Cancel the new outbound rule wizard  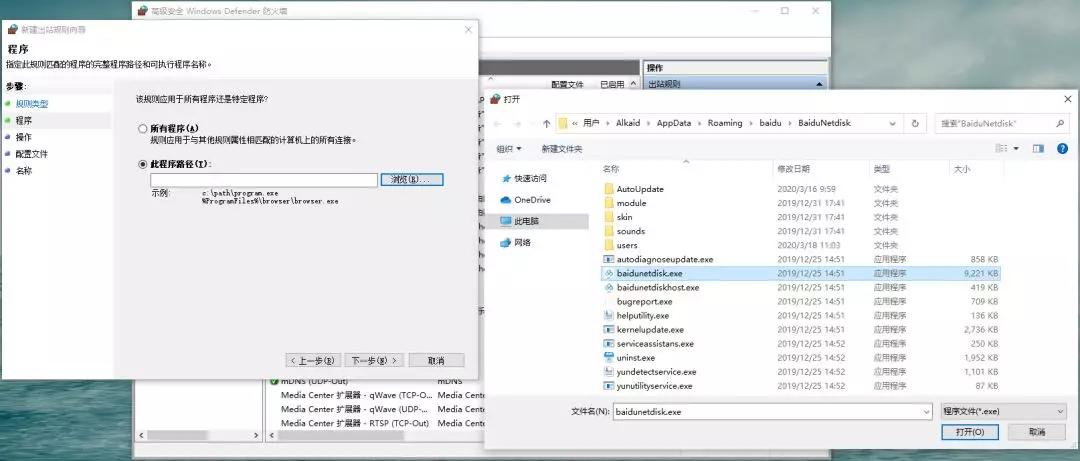[436, 360]
